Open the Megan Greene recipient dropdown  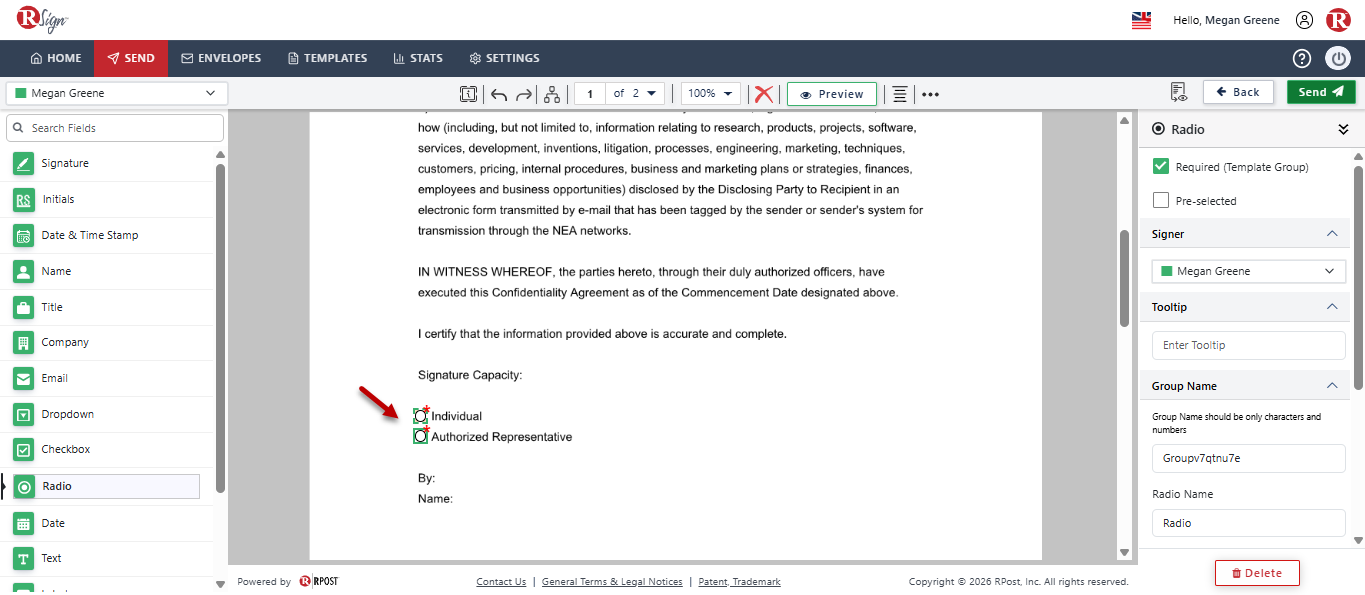tap(117, 93)
